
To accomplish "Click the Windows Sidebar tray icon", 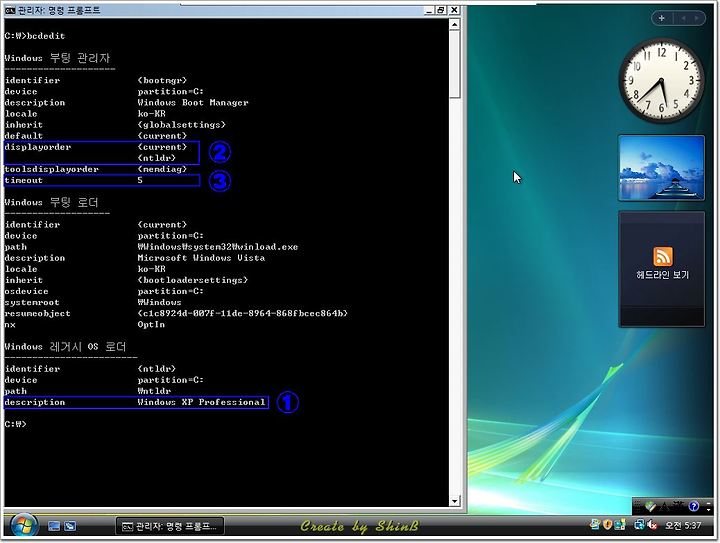I will 620,524.
